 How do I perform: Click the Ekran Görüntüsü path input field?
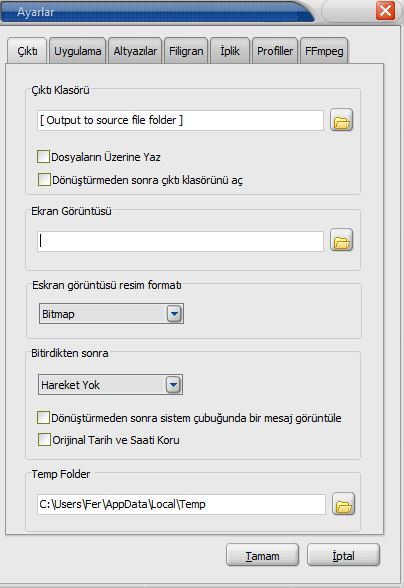[x=180, y=241]
